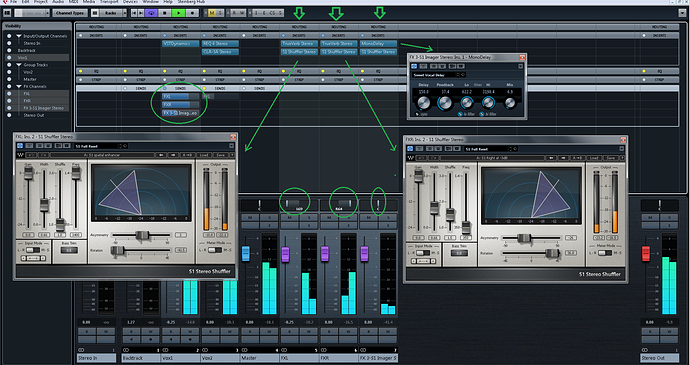The height and width of the screenshot is (365, 690).
Task: Mute the FXL mixer channel
Action: pos(289,218)
